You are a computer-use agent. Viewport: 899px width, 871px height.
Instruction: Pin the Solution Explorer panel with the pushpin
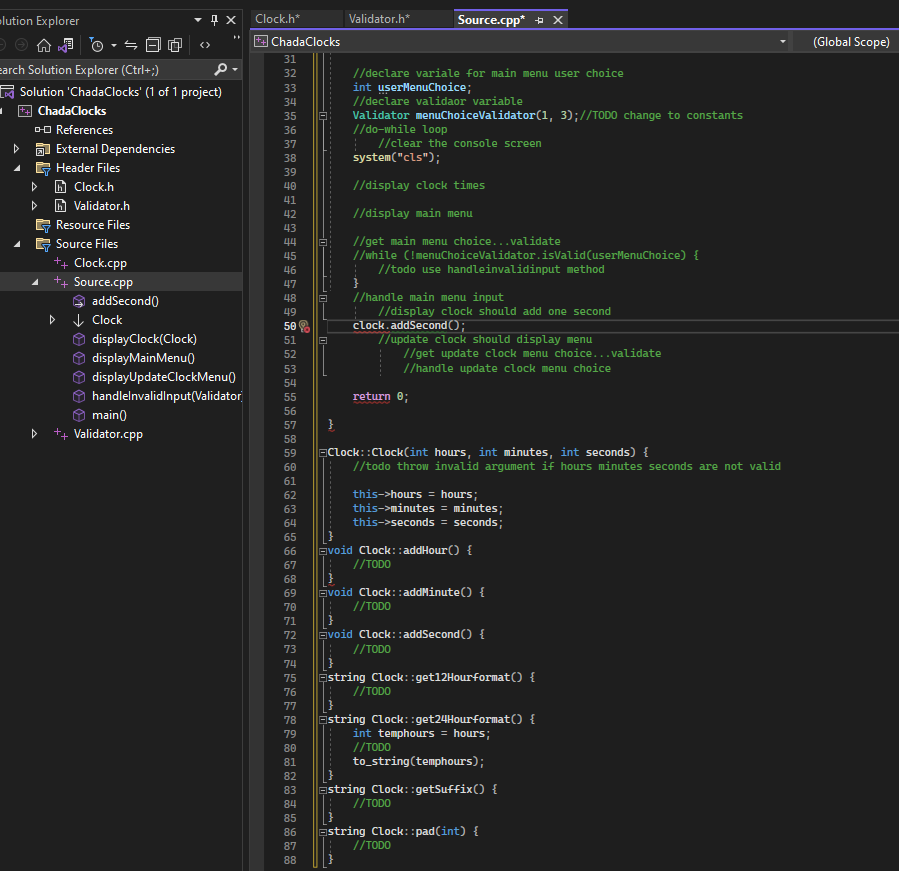click(x=214, y=20)
